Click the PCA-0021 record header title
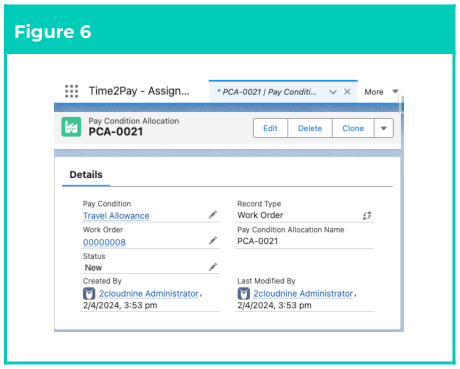Screen dimensions: 460x369 click(116, 132)
